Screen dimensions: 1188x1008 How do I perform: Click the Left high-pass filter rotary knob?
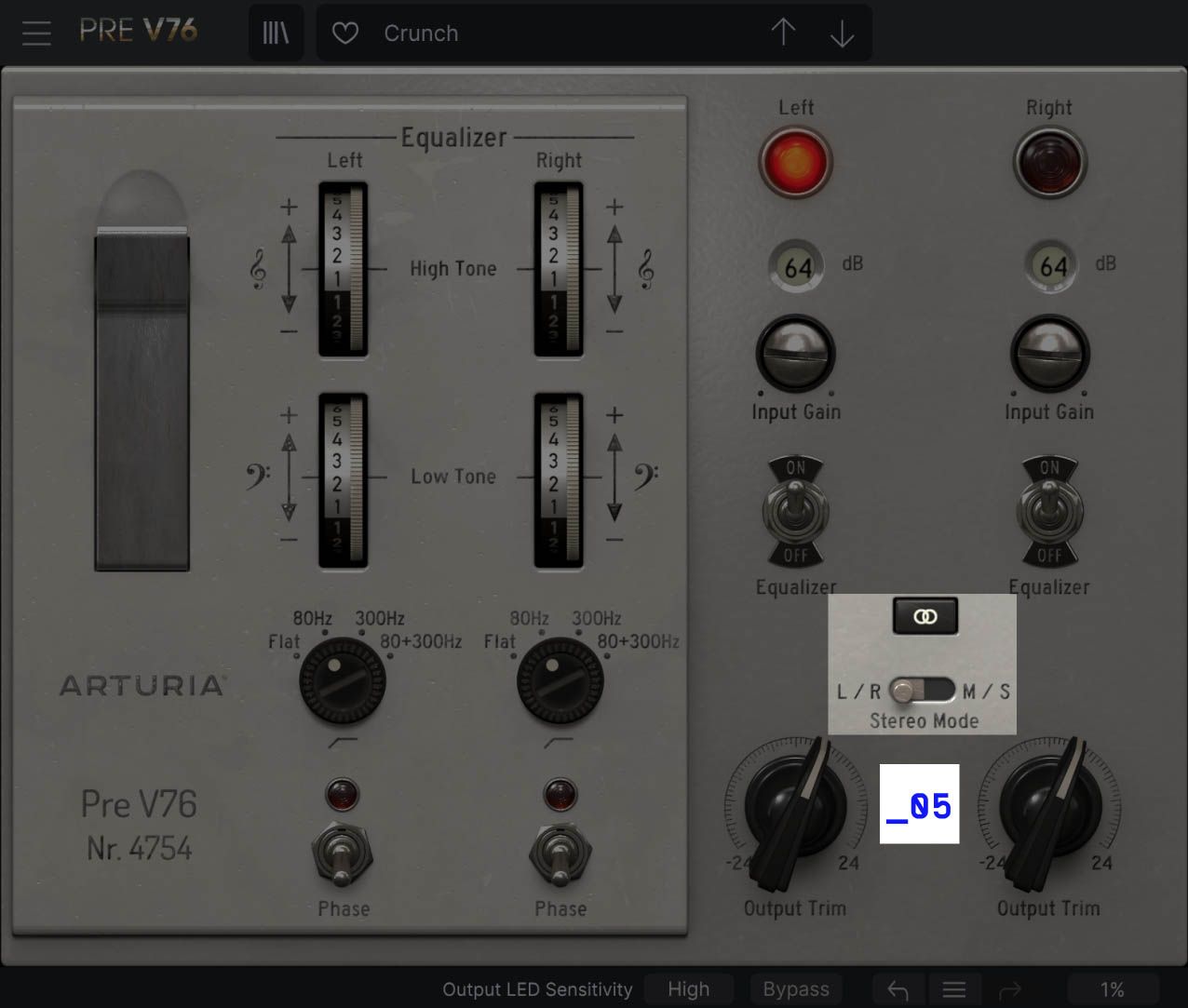click(342, 681)
